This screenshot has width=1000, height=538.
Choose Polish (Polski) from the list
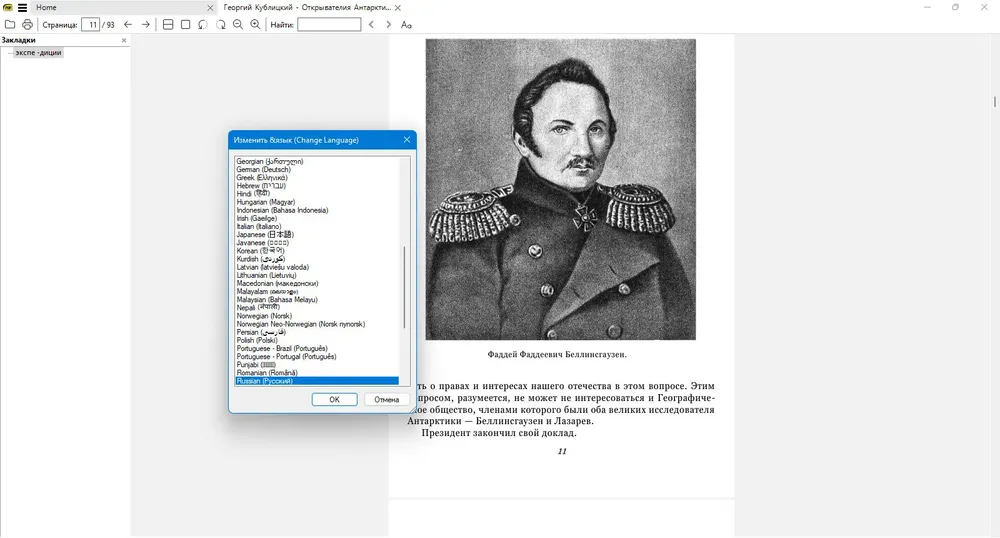(x=257, y=340)
